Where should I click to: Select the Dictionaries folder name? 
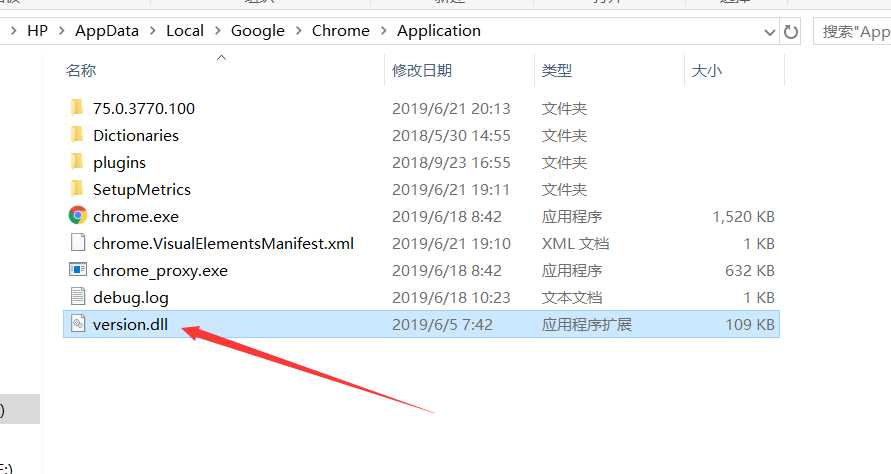136,135
